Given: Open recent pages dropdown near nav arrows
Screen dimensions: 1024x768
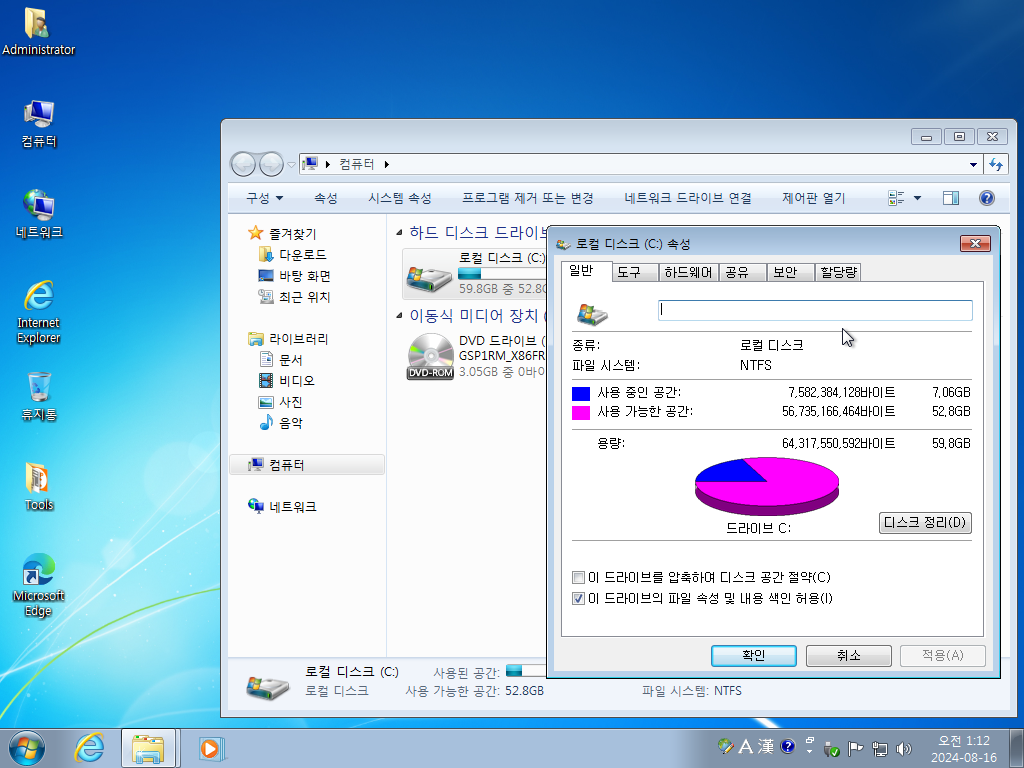Looking at the screenshot, I should [x=291, y=165].
